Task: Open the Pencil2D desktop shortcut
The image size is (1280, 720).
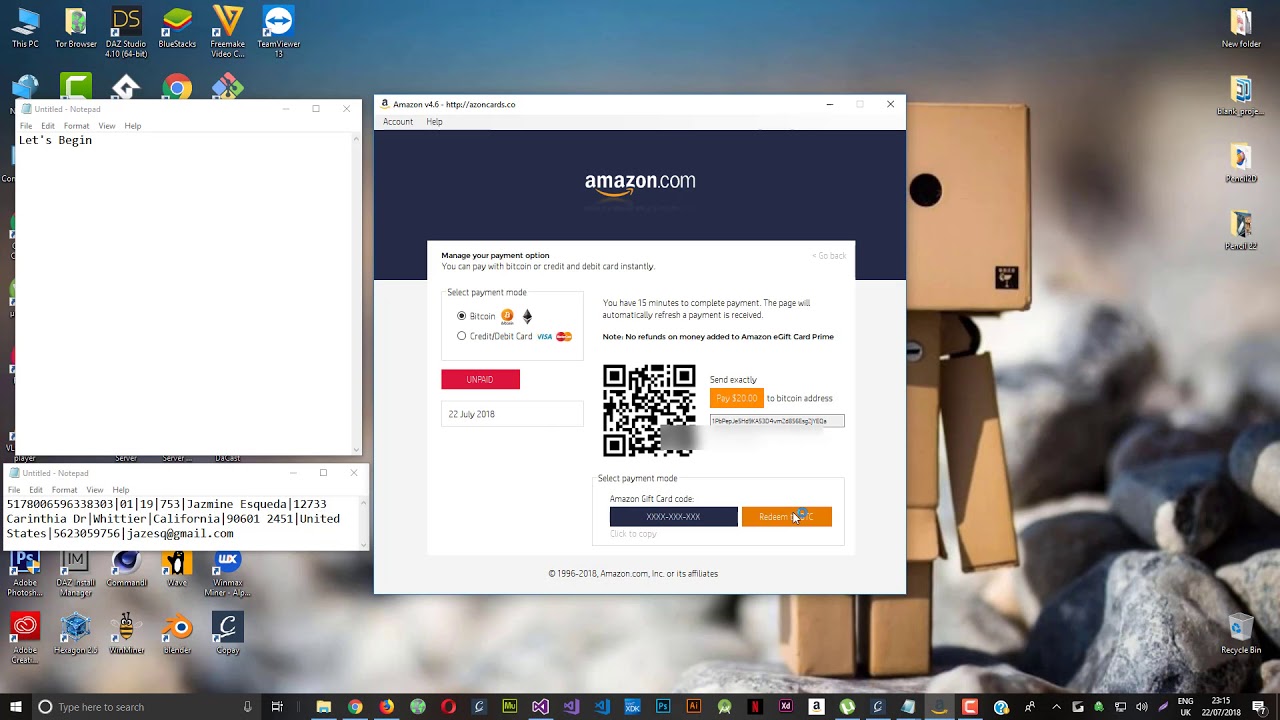Action: tap(1241, 164)
